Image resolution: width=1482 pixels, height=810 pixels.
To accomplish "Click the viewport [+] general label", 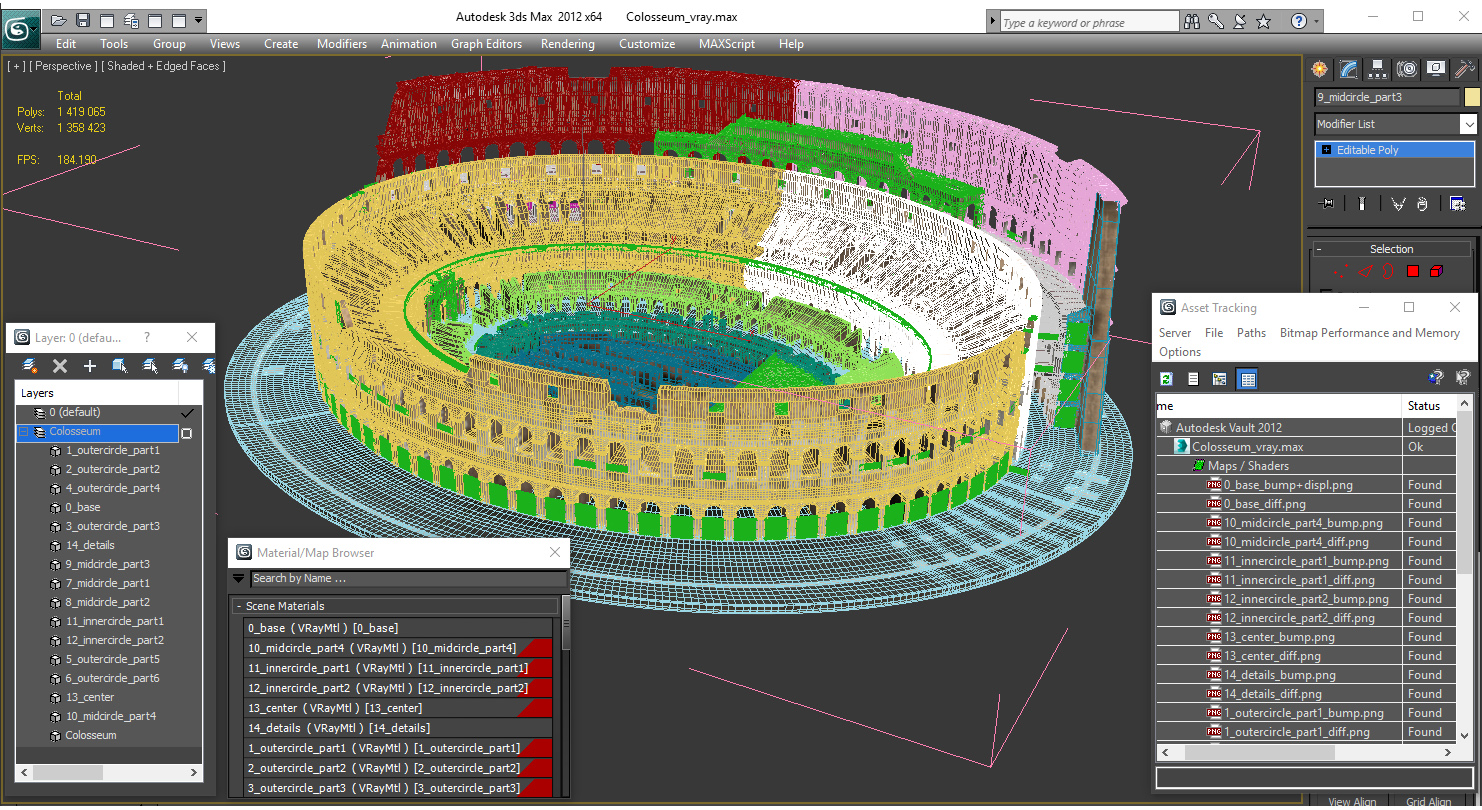I will tap(16, 66).
